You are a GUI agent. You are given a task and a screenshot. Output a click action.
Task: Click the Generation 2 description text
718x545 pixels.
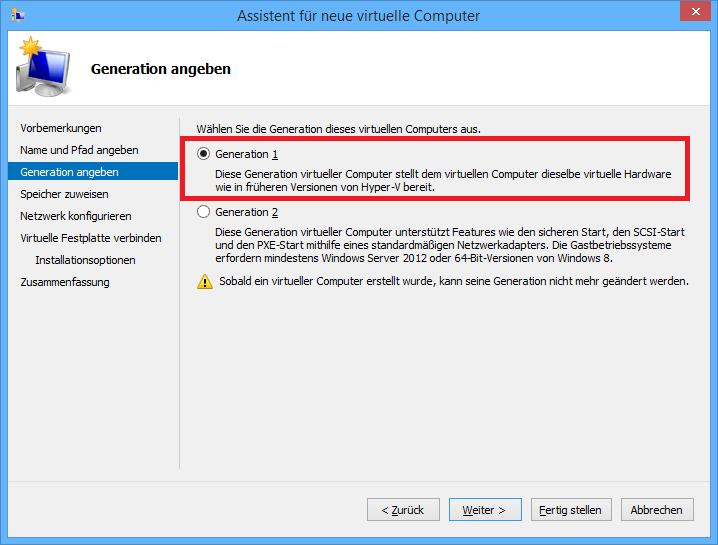[445, 246]
